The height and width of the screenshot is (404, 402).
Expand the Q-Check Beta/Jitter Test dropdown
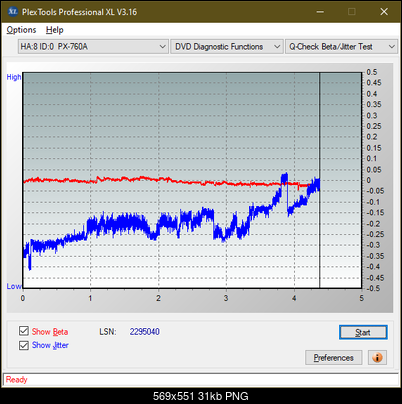point(341,47)
